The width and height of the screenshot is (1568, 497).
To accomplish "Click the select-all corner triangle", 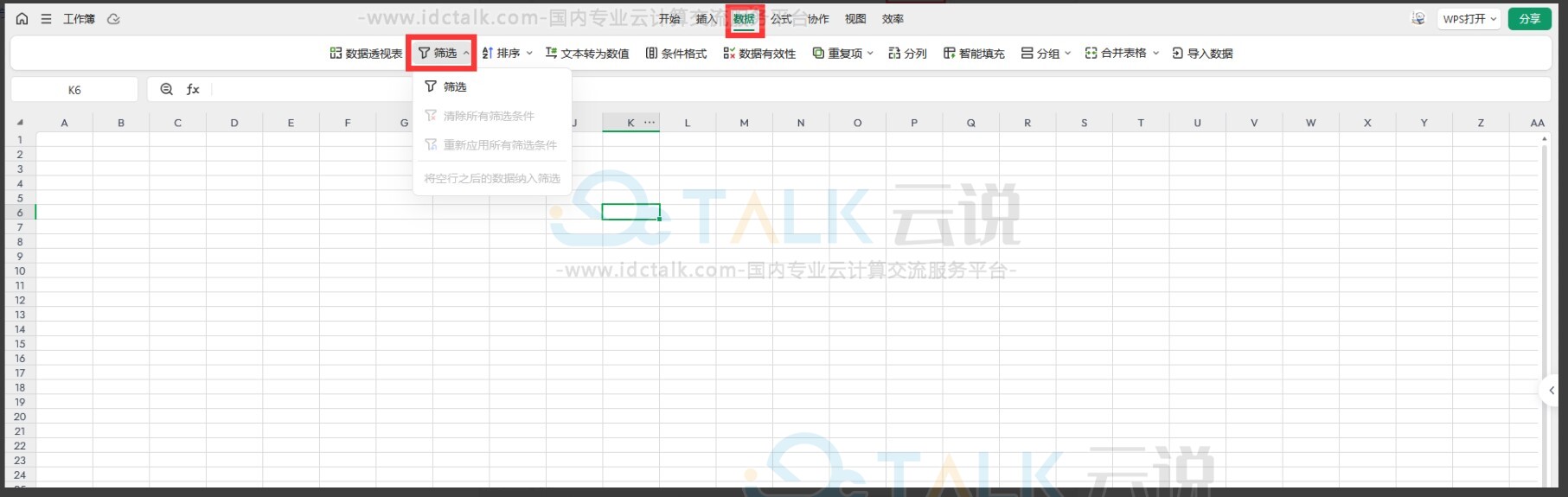I will pyautogui.click(x=20, y=123).
